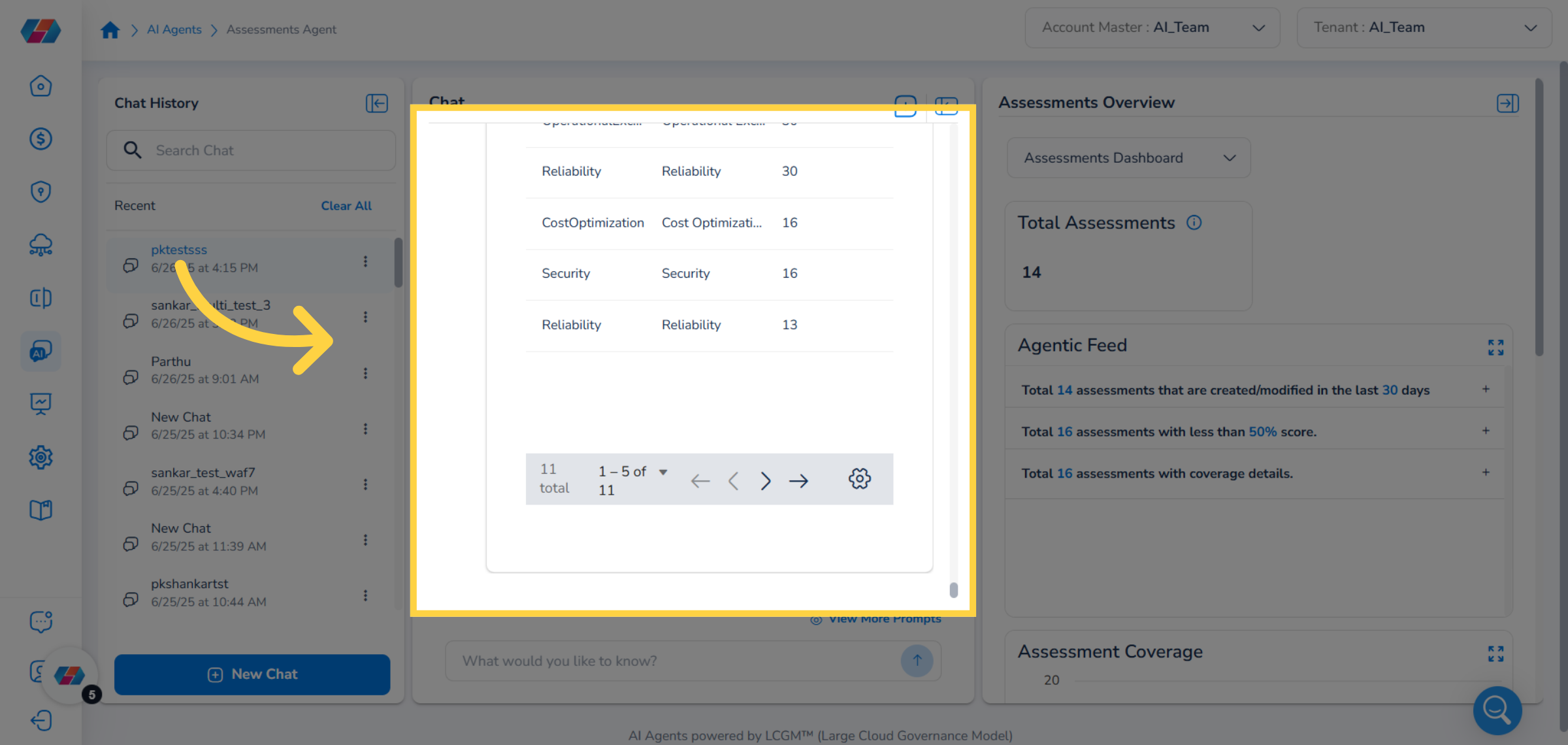Expand Agentic Feed to fullscreen

click(1495, 347)
